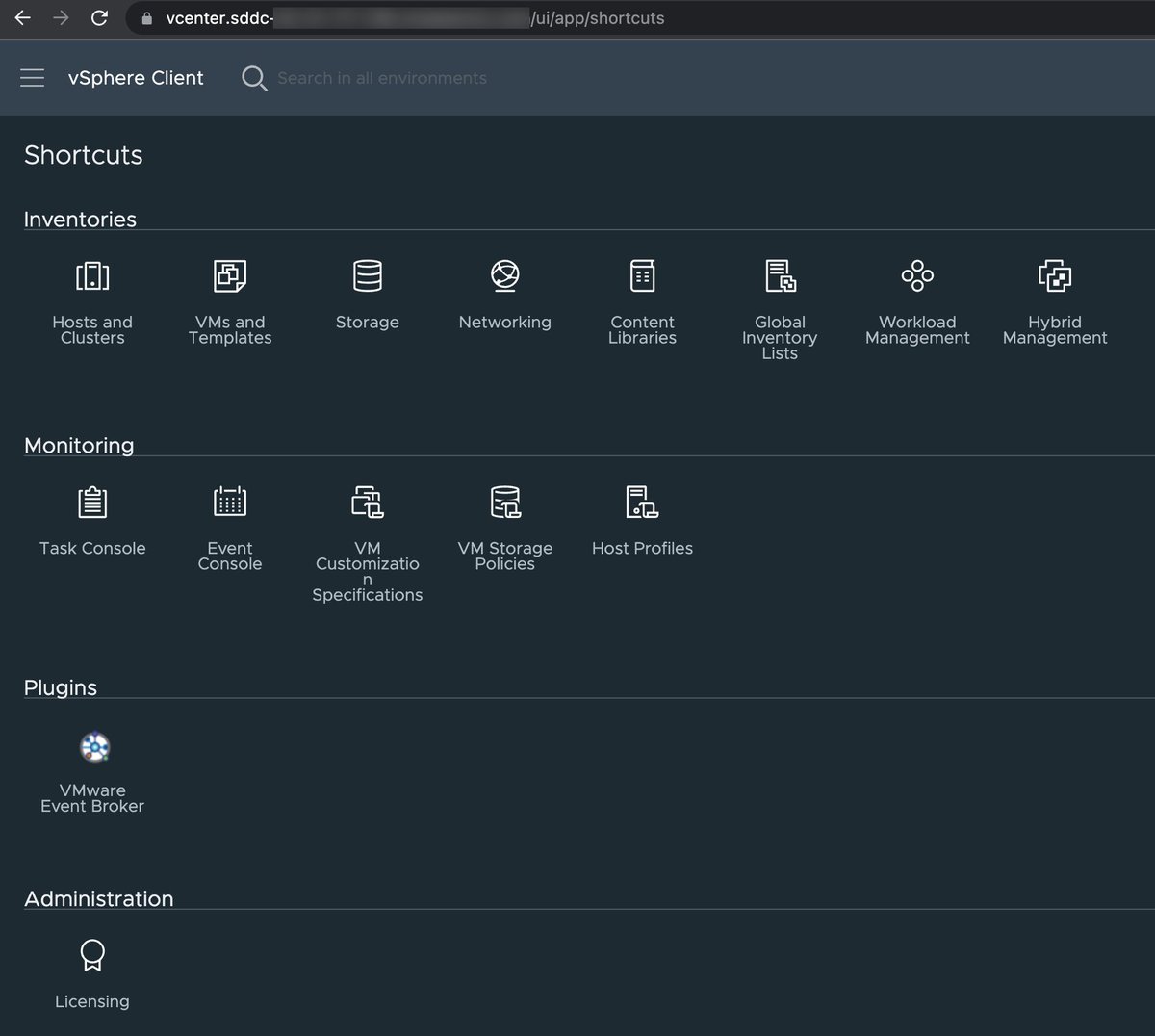This screenshot has height=1036, width=1155.
Task: Click the Global Inventory Lists label
Action: tap(780, 338)
